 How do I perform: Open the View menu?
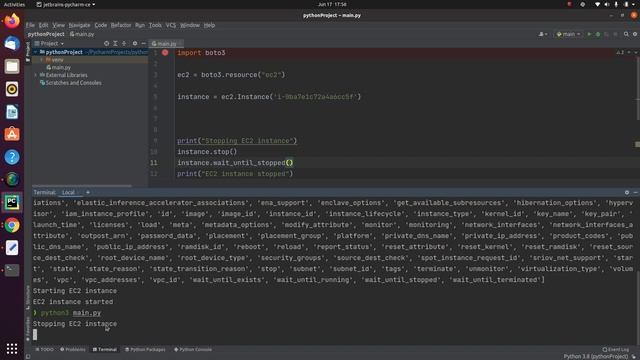[x=58, y=25]
